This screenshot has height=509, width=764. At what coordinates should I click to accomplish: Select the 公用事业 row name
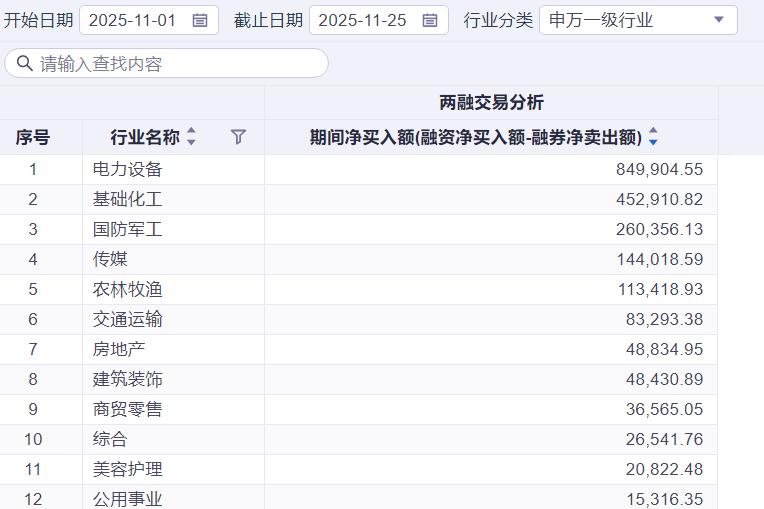tap(128, 499)
